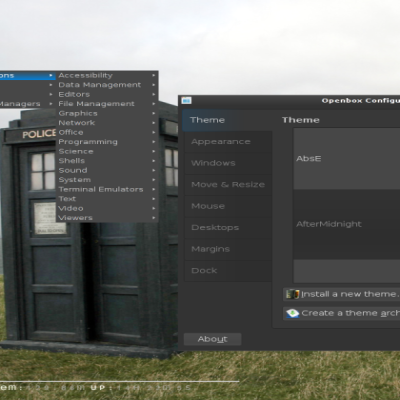Click the Install a new theme button
Image resolution: width=400 pixels, height=400 pixels.
(342, 294)
